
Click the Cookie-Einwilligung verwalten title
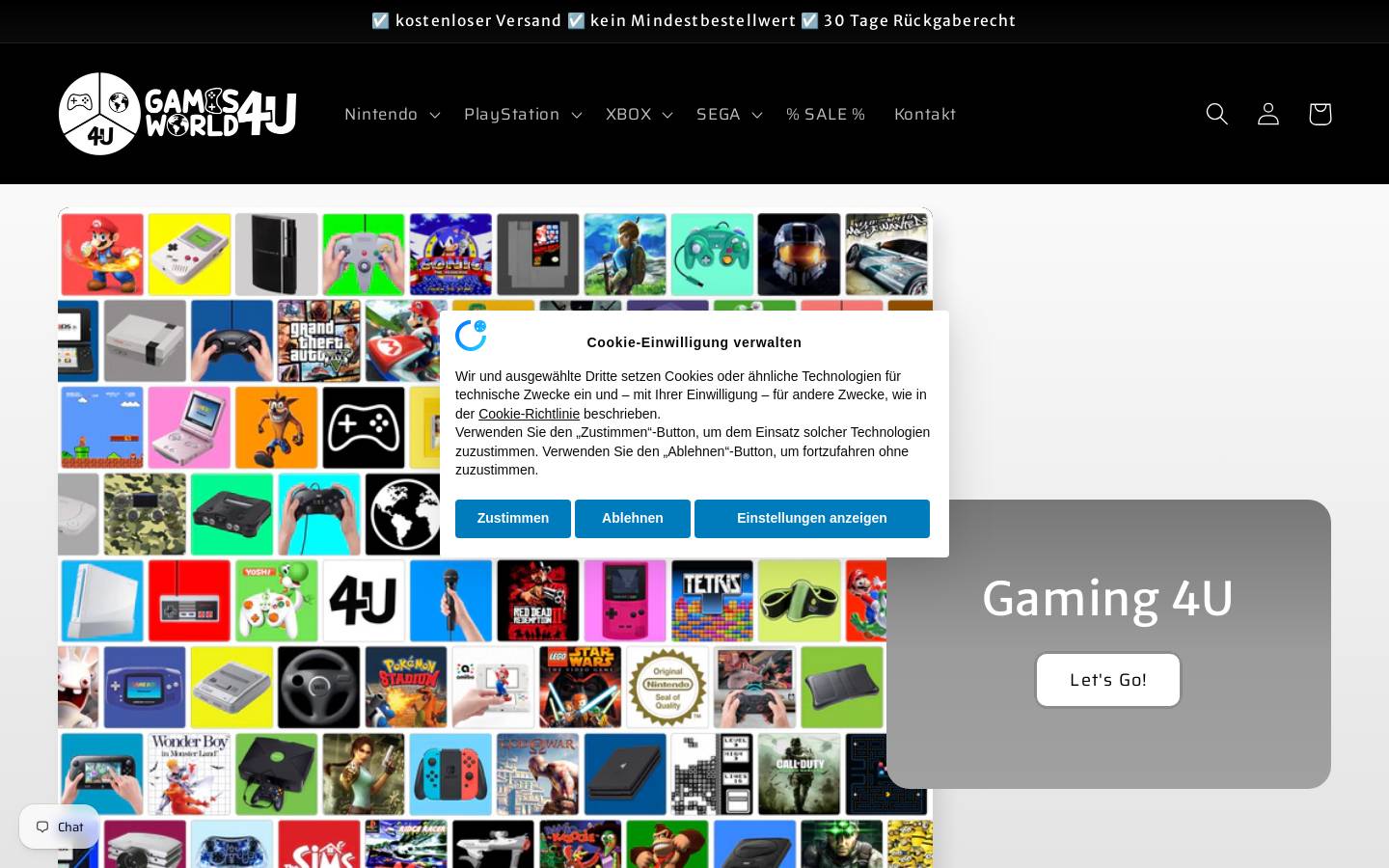click(694, 342)
